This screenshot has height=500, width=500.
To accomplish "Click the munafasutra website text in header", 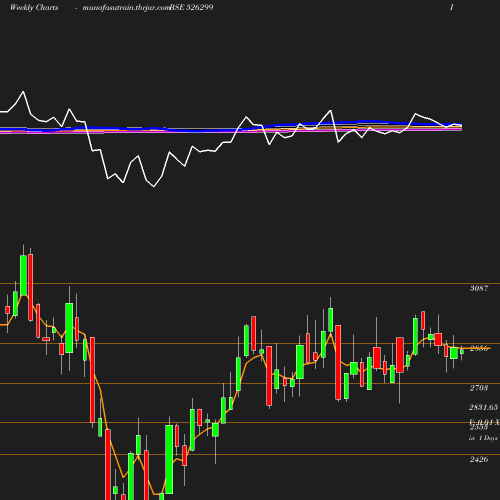I will pos(126,7).
